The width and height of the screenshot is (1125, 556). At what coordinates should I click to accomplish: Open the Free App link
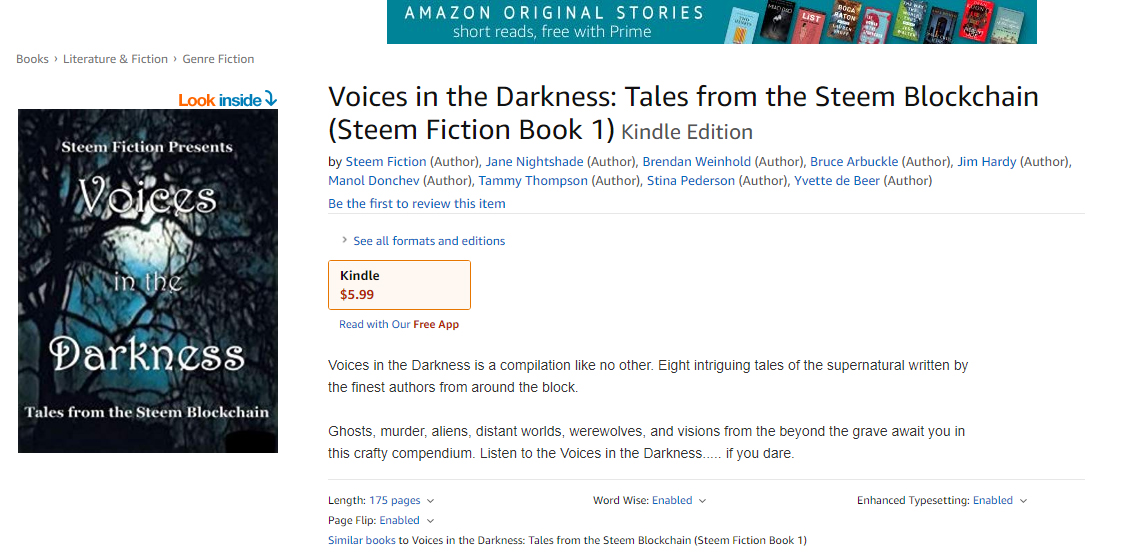436,324
